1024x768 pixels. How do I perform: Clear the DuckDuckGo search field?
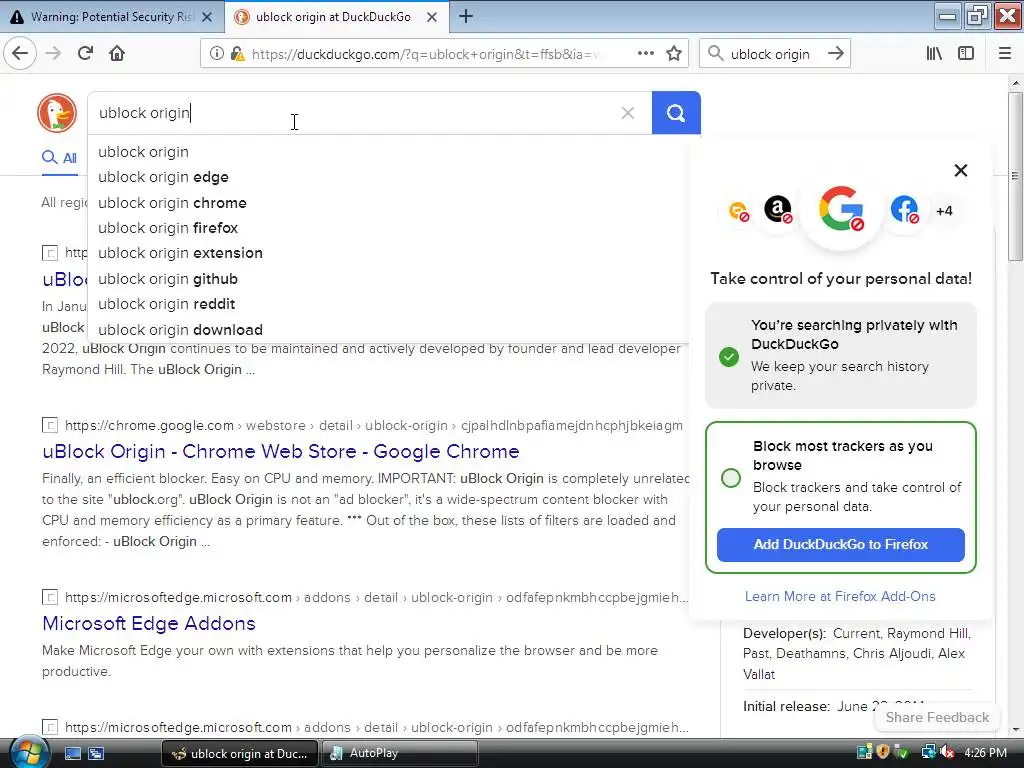[628, 113]
